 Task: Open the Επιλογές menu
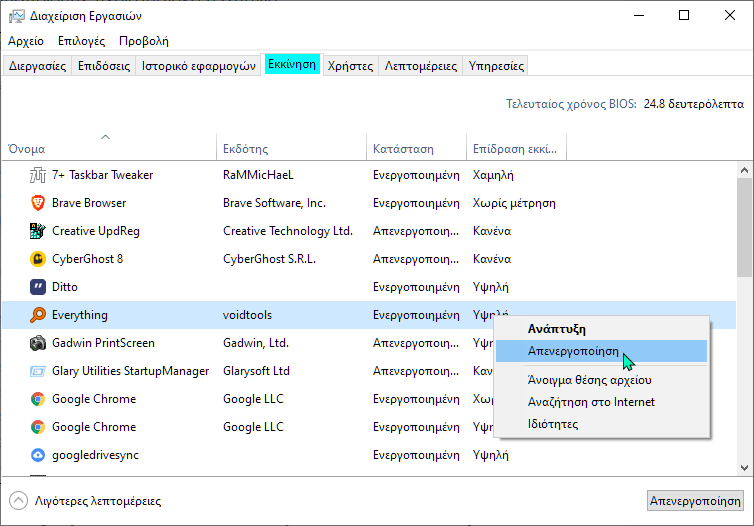81,41
